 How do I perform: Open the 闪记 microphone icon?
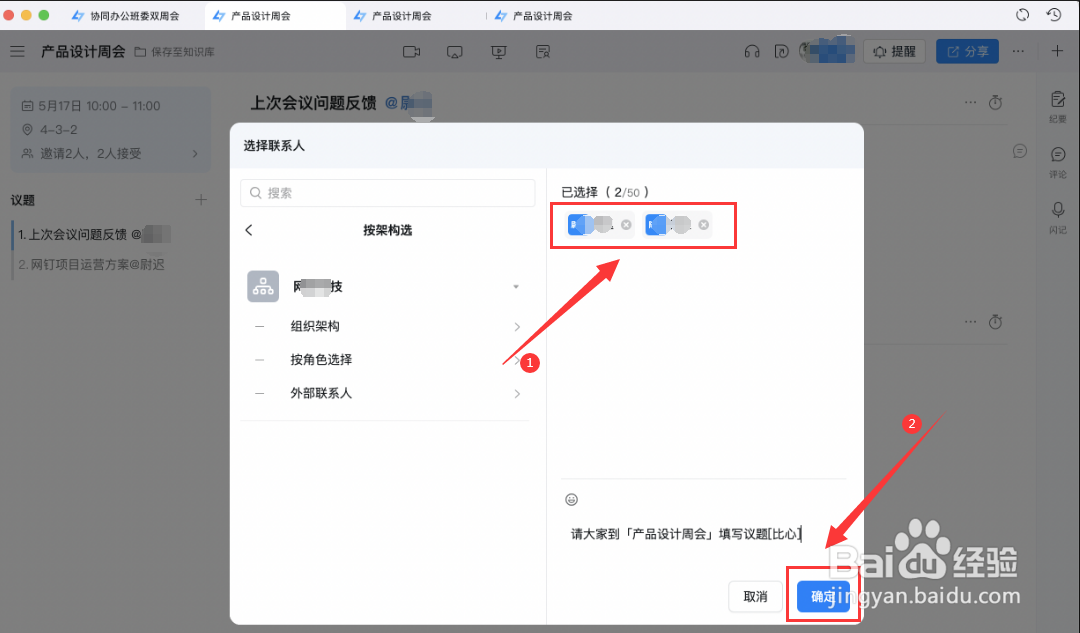[x=1058, y=218]
